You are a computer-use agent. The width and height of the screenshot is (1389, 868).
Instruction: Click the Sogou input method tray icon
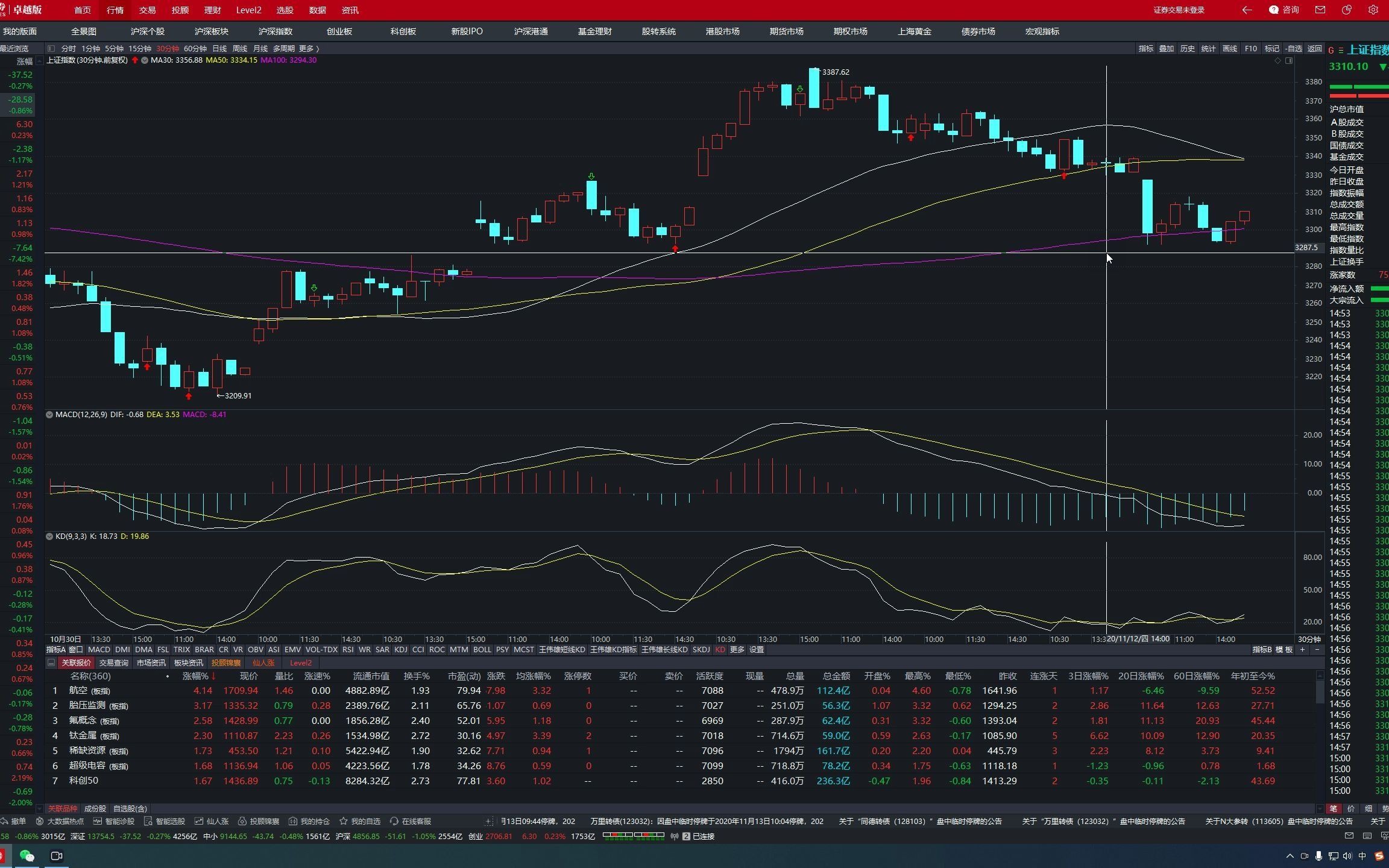point(1379,856)
